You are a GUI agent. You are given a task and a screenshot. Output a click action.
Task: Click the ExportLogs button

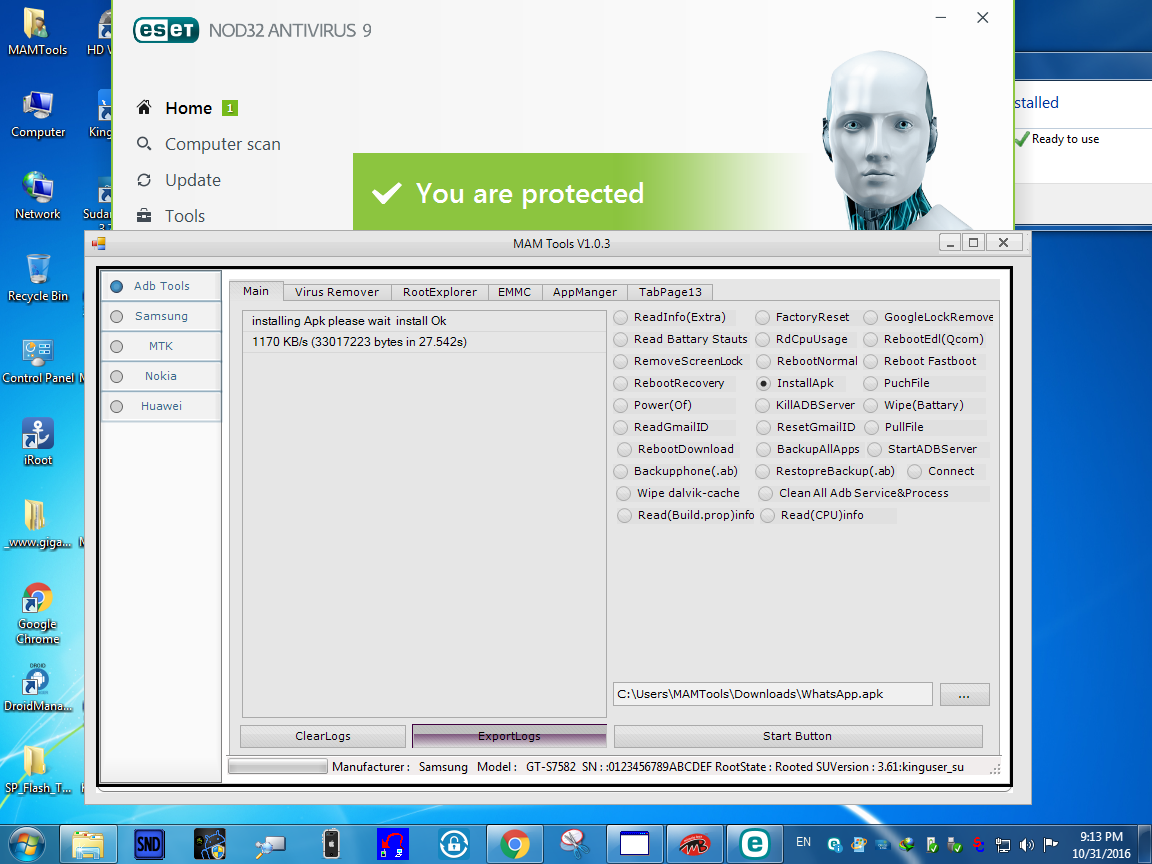tap(509, 736)
